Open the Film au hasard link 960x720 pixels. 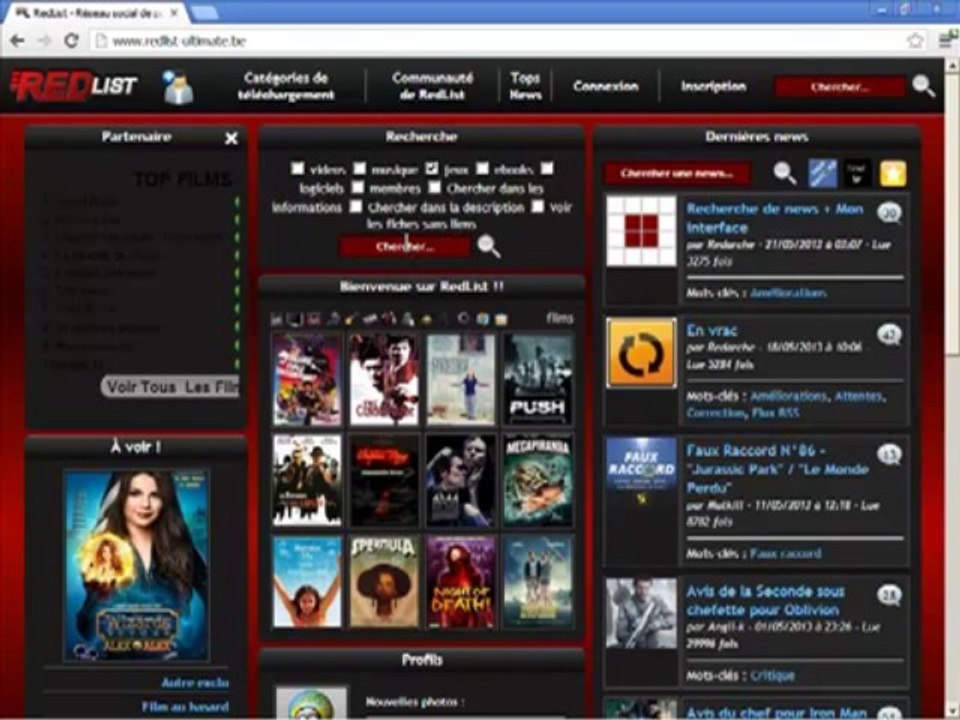coord(185,707)
